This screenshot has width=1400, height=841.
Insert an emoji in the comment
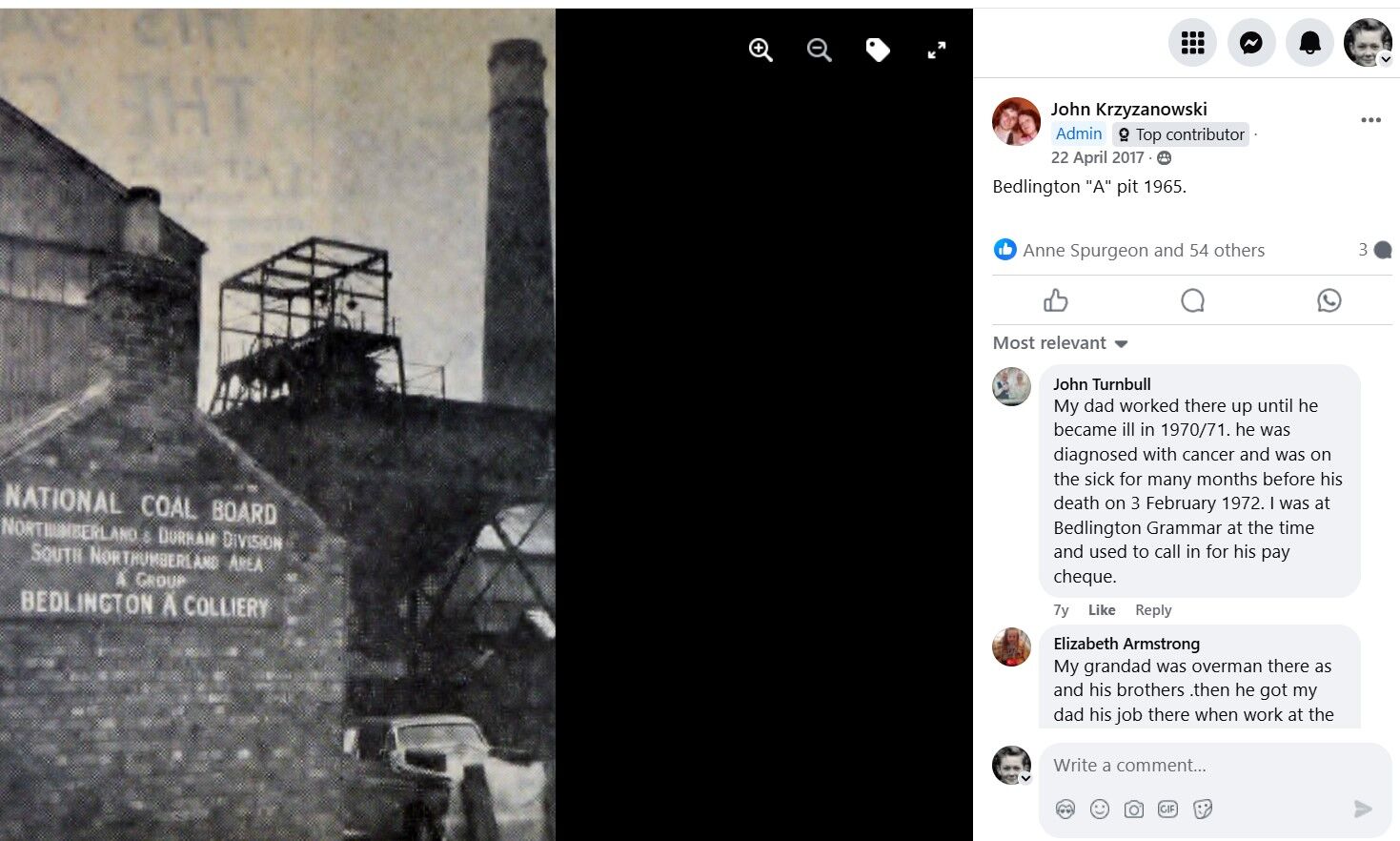(x=1100, y=810)
